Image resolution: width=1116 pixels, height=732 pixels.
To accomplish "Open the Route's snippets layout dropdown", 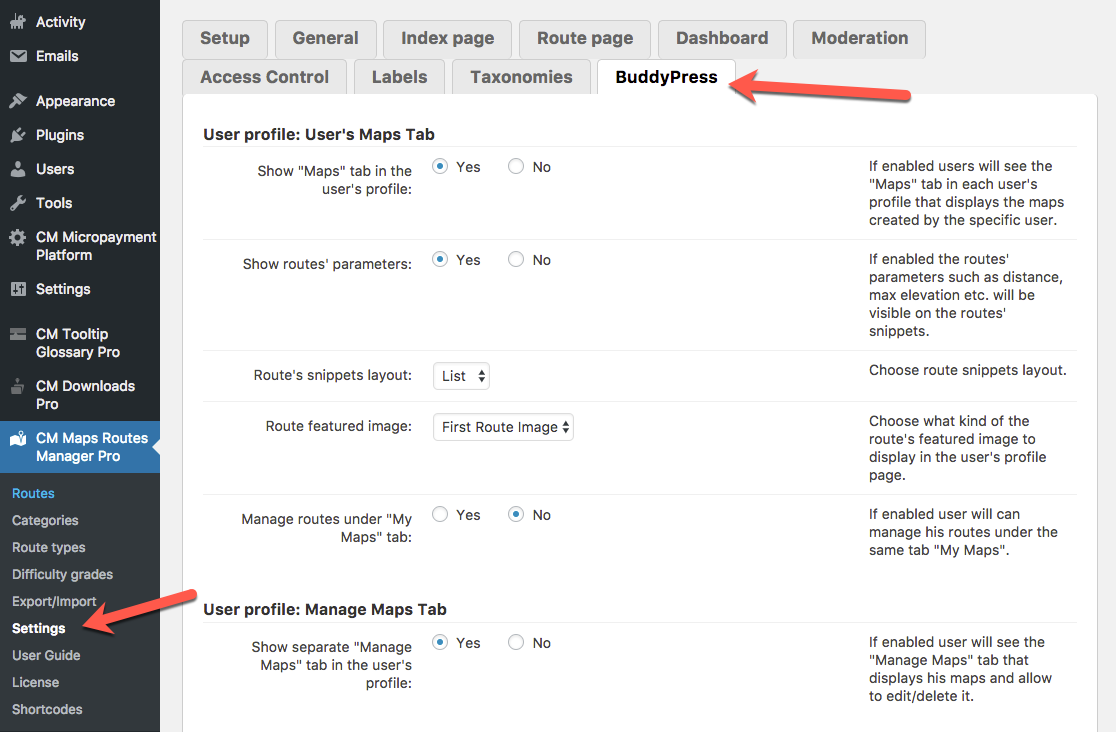I will (x=461, y=376).
